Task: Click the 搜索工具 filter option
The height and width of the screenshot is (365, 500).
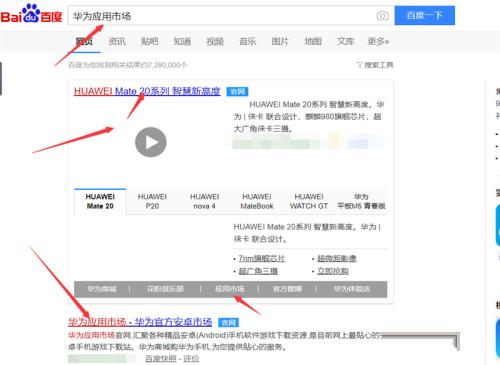Action: click(x=375, y=65)
